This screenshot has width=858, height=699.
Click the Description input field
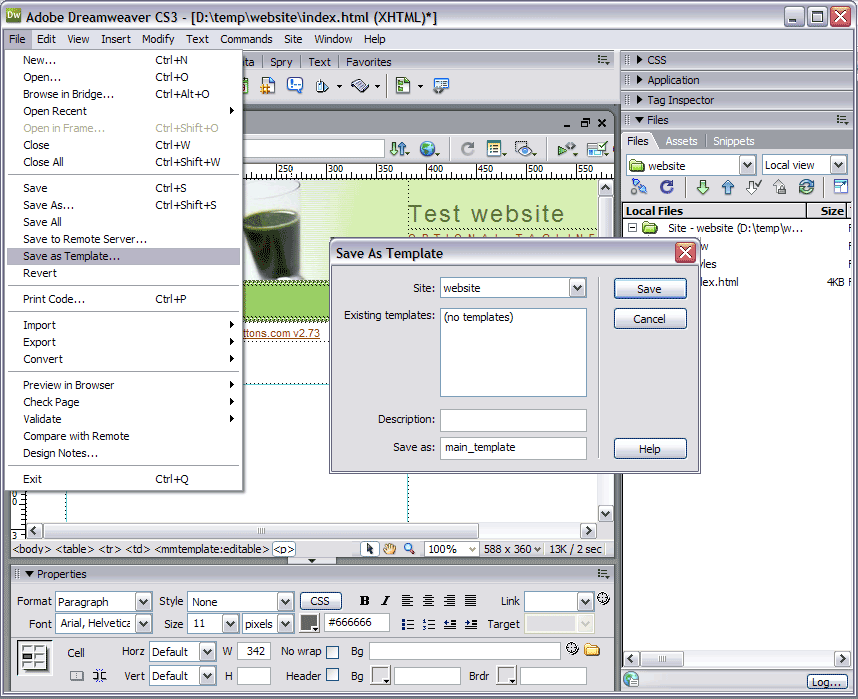pyautogui.click(x=513, y=420)
